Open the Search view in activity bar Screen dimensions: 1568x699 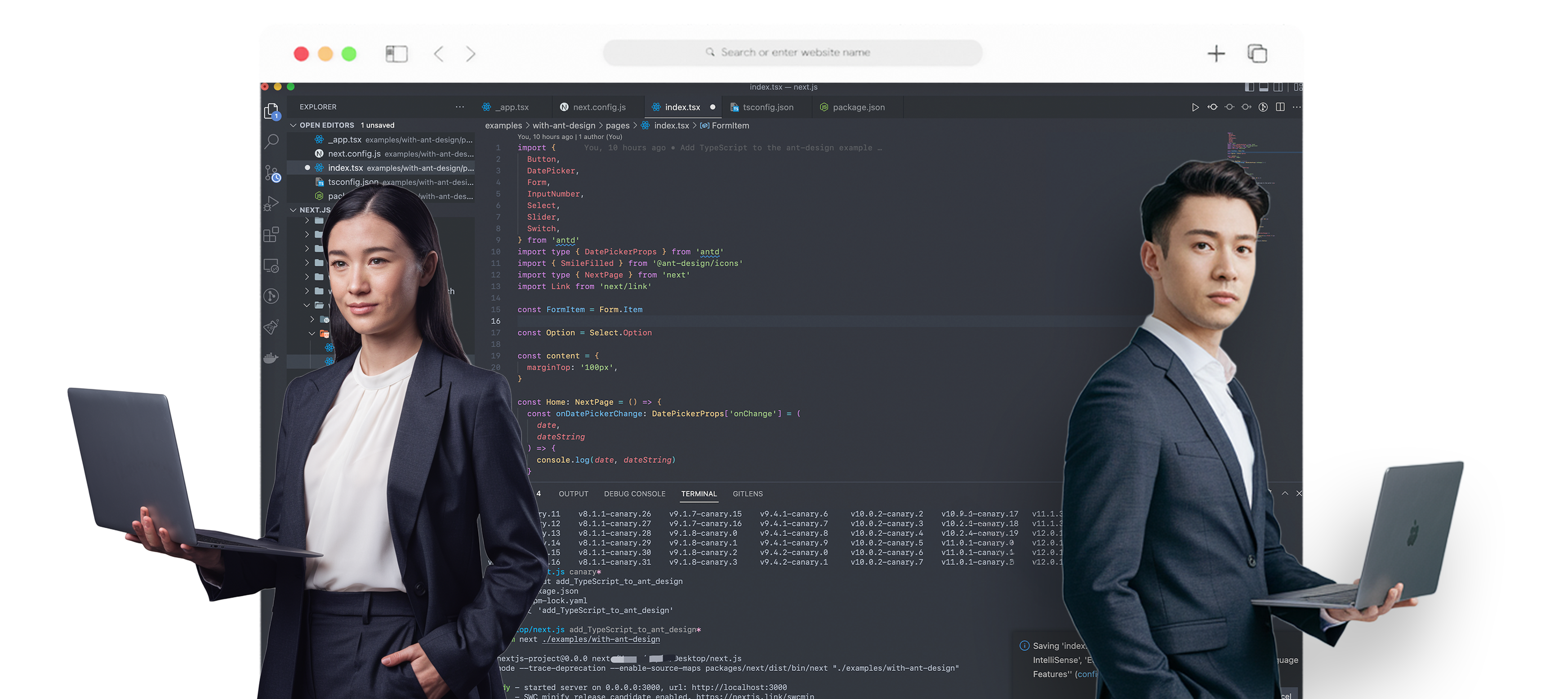click(x=272, y=142)
